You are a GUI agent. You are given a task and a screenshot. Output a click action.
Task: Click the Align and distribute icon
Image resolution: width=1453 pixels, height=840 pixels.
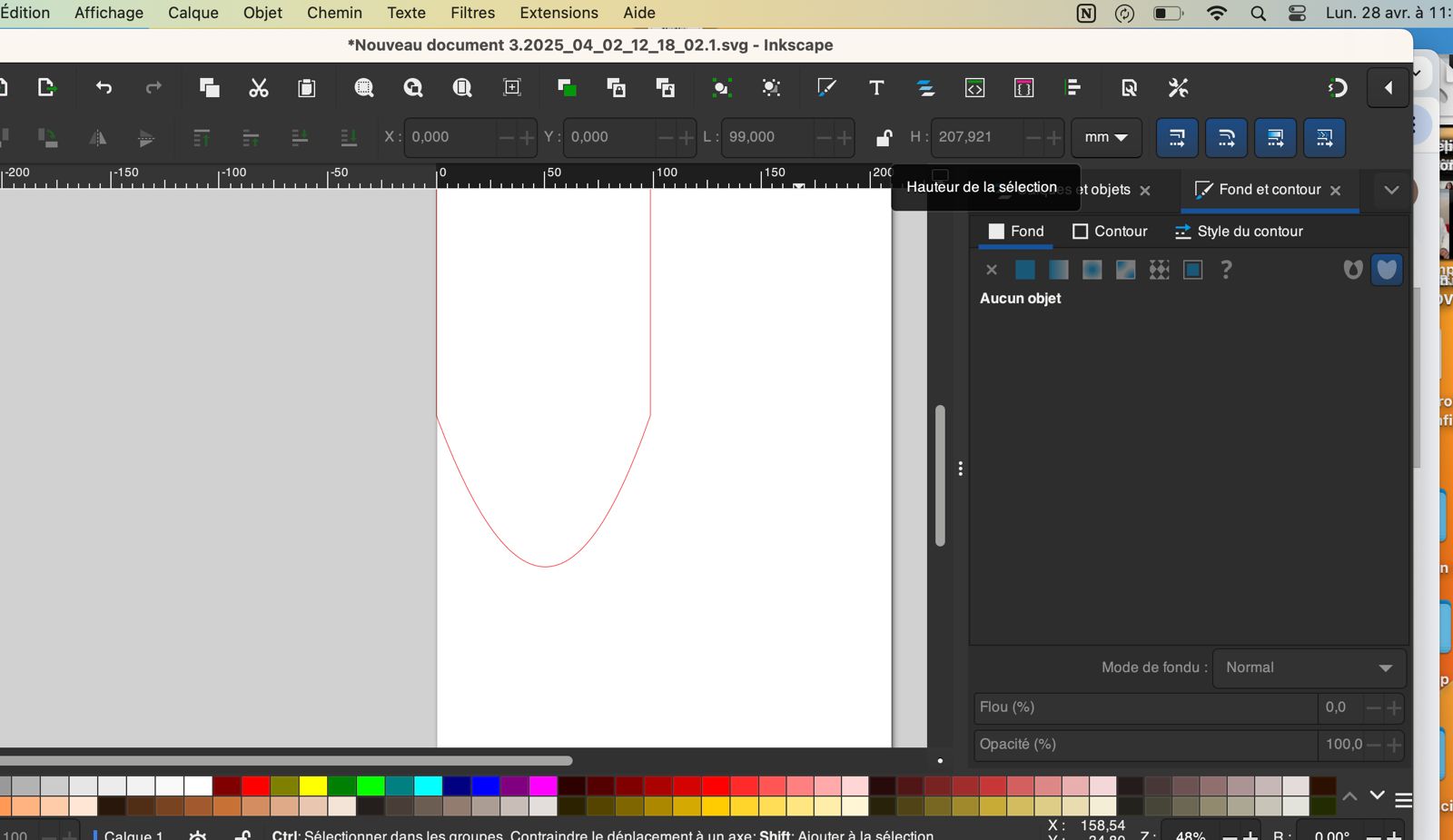coord(1072,88)
